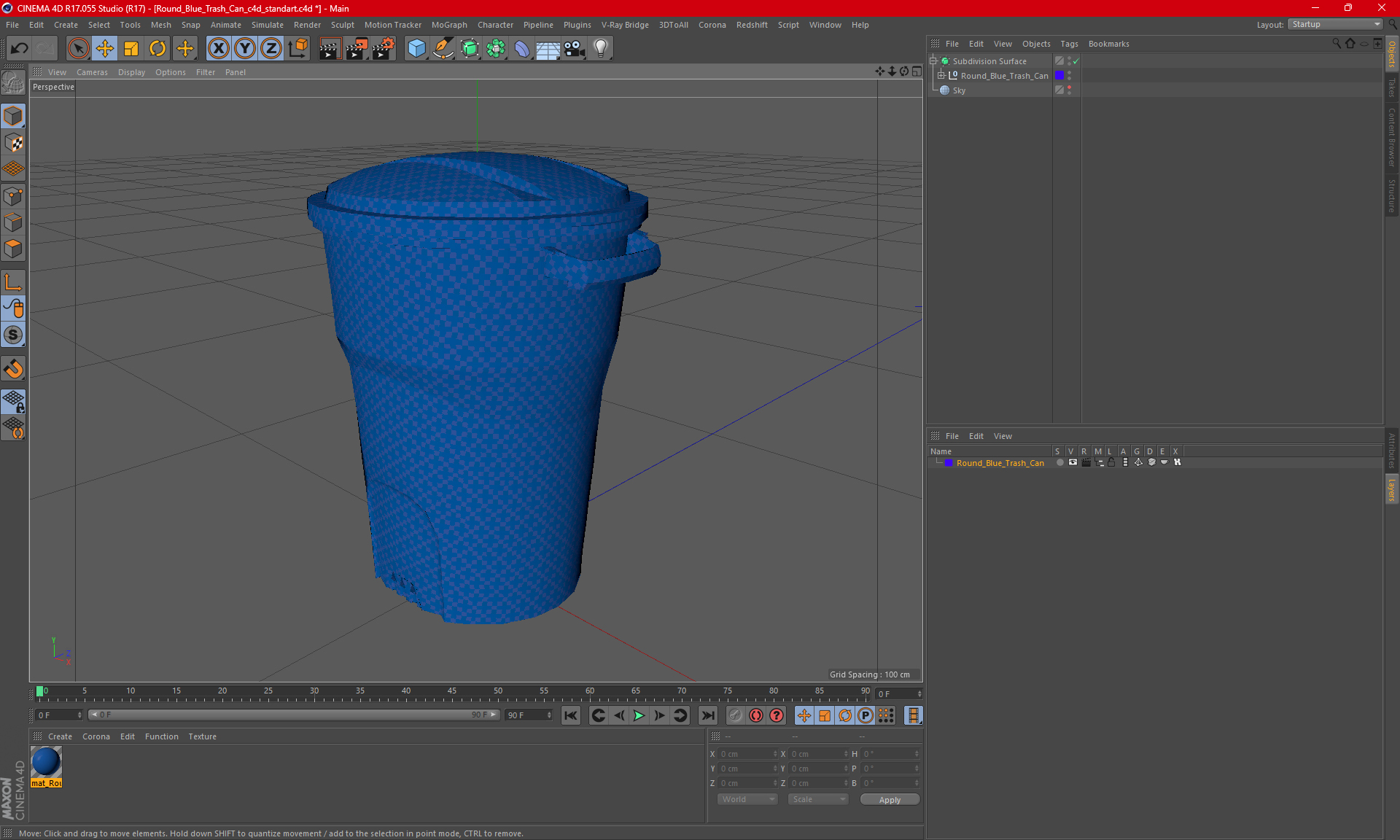
Task: Open the viewport Display menu
Action: point(131,72)
